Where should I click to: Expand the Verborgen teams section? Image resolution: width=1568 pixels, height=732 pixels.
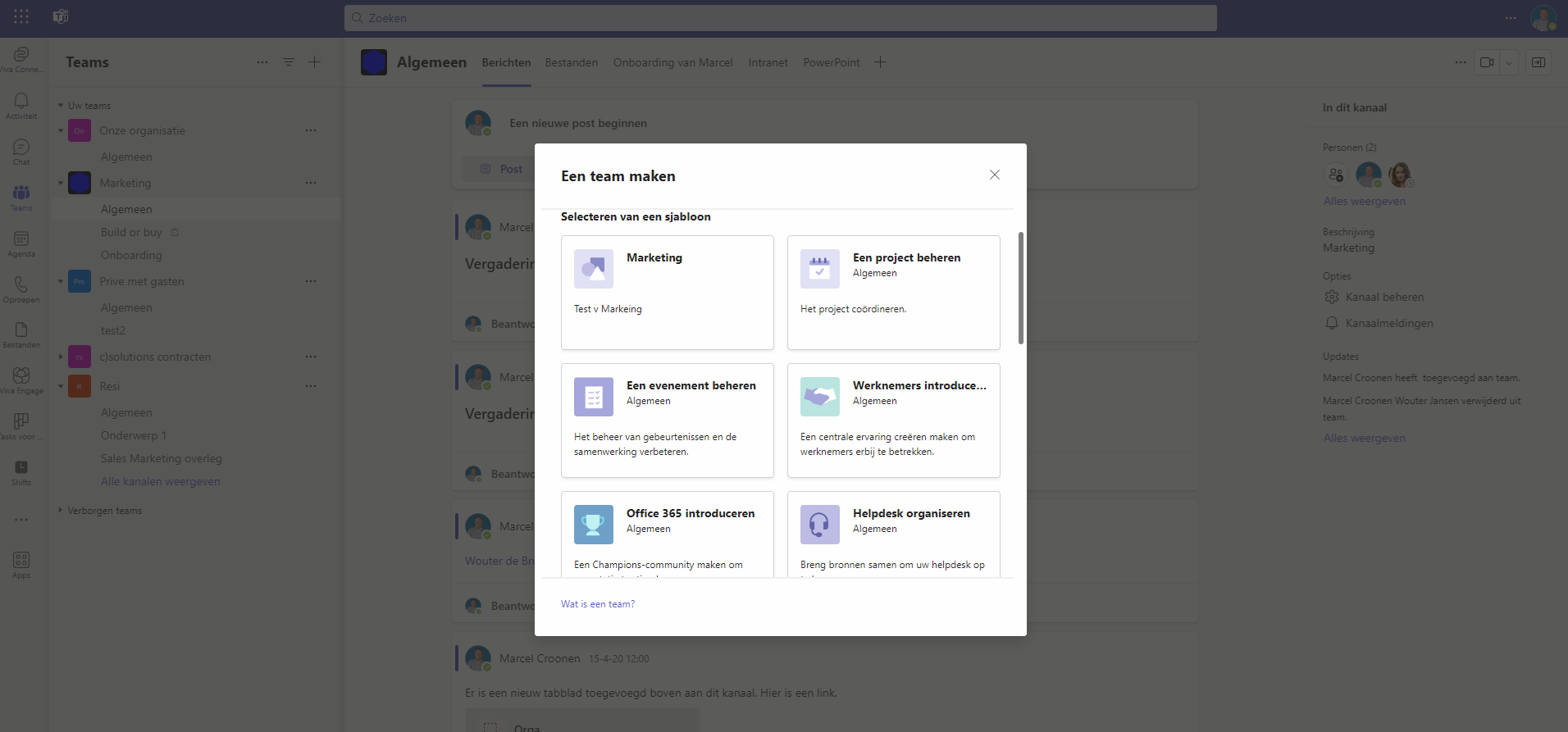(61, 510)
